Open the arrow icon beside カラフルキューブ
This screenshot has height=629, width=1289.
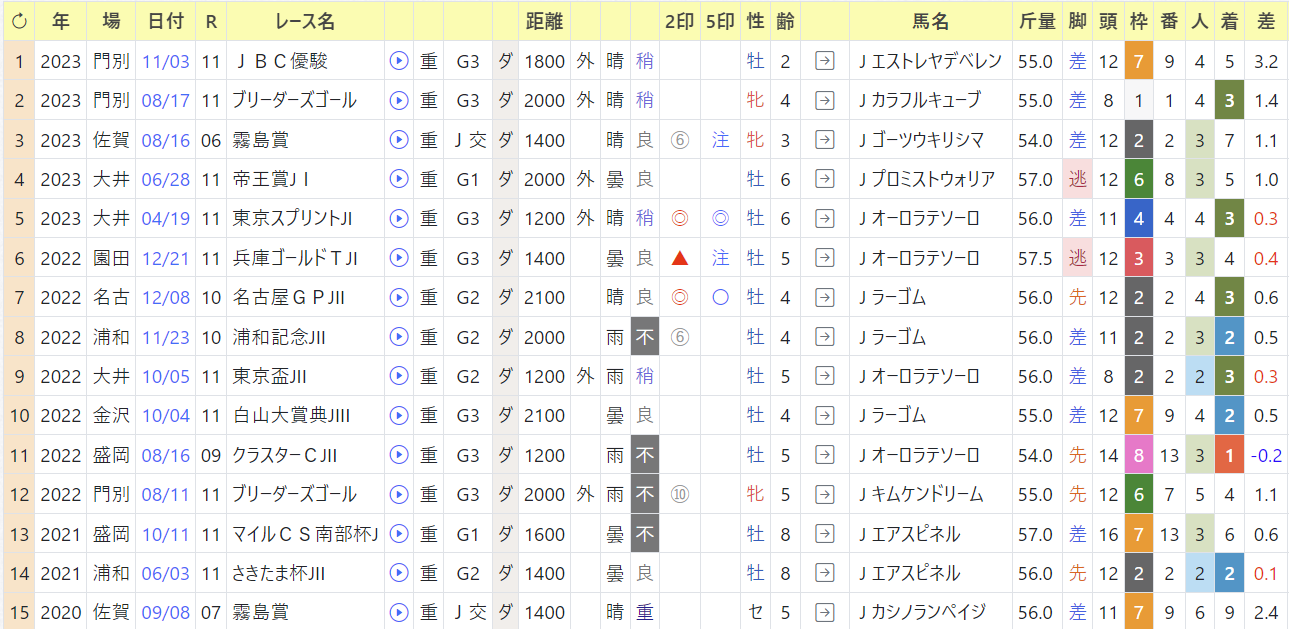pos(825,100)
